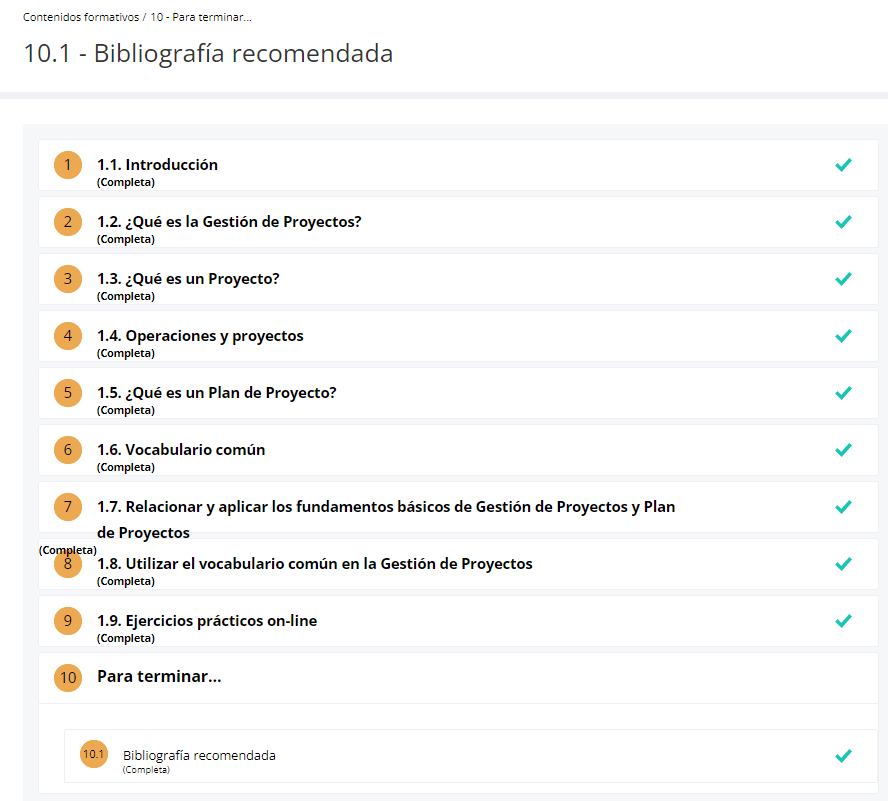Click the orange number 10 circle icon
Viewport: 888px width, 801px height.
point(68,678)
